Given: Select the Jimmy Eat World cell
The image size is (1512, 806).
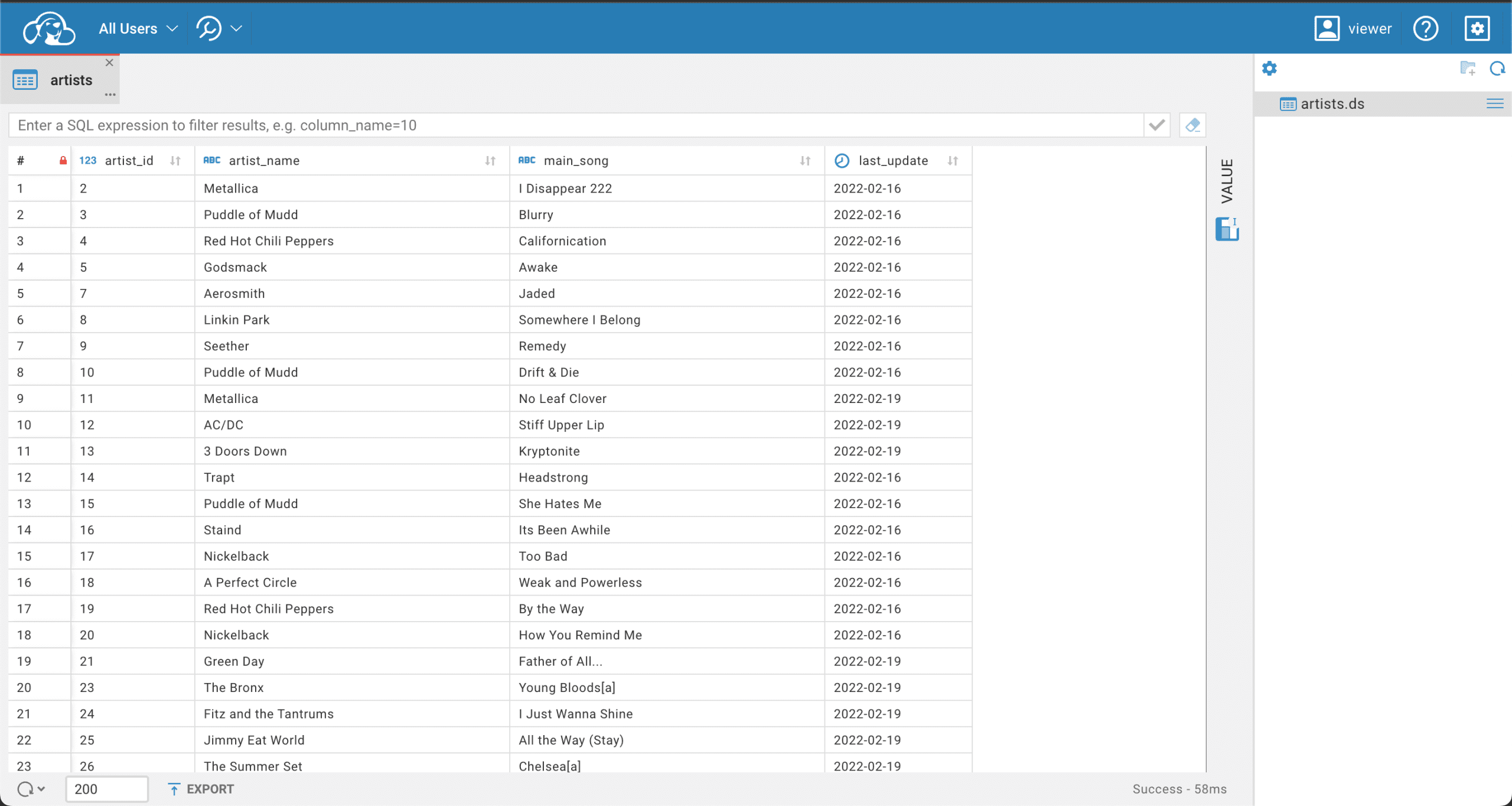Looking at the screenshot, I should [352, 740].
